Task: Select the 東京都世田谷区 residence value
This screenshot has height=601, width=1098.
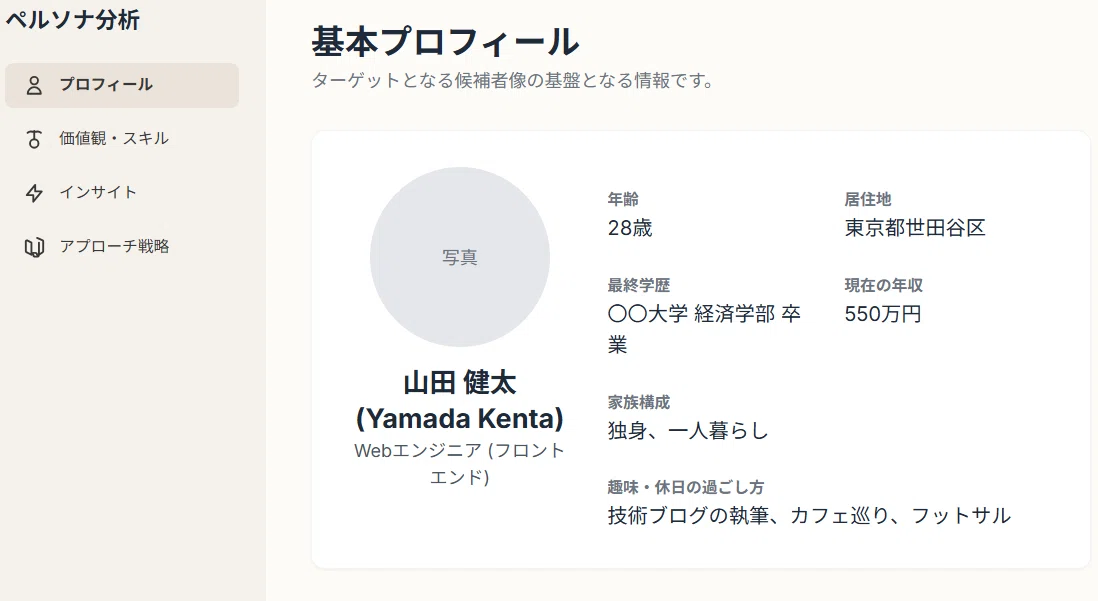Action: [x=915, y=228]
